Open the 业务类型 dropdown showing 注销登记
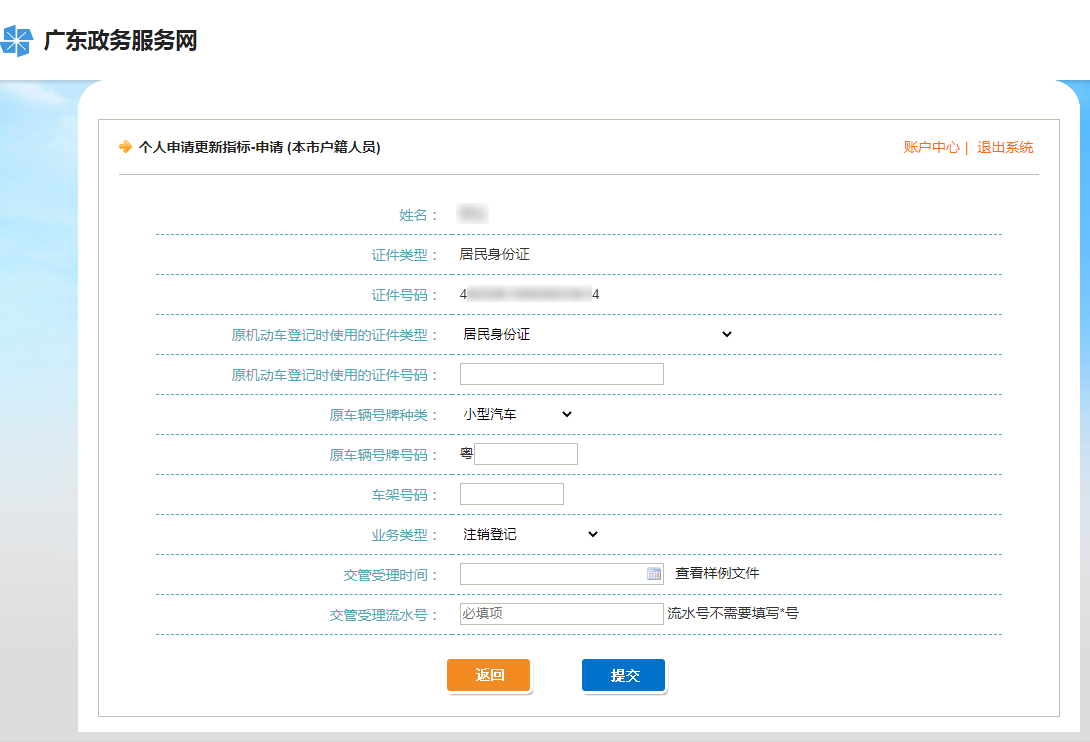 point(530,534)
